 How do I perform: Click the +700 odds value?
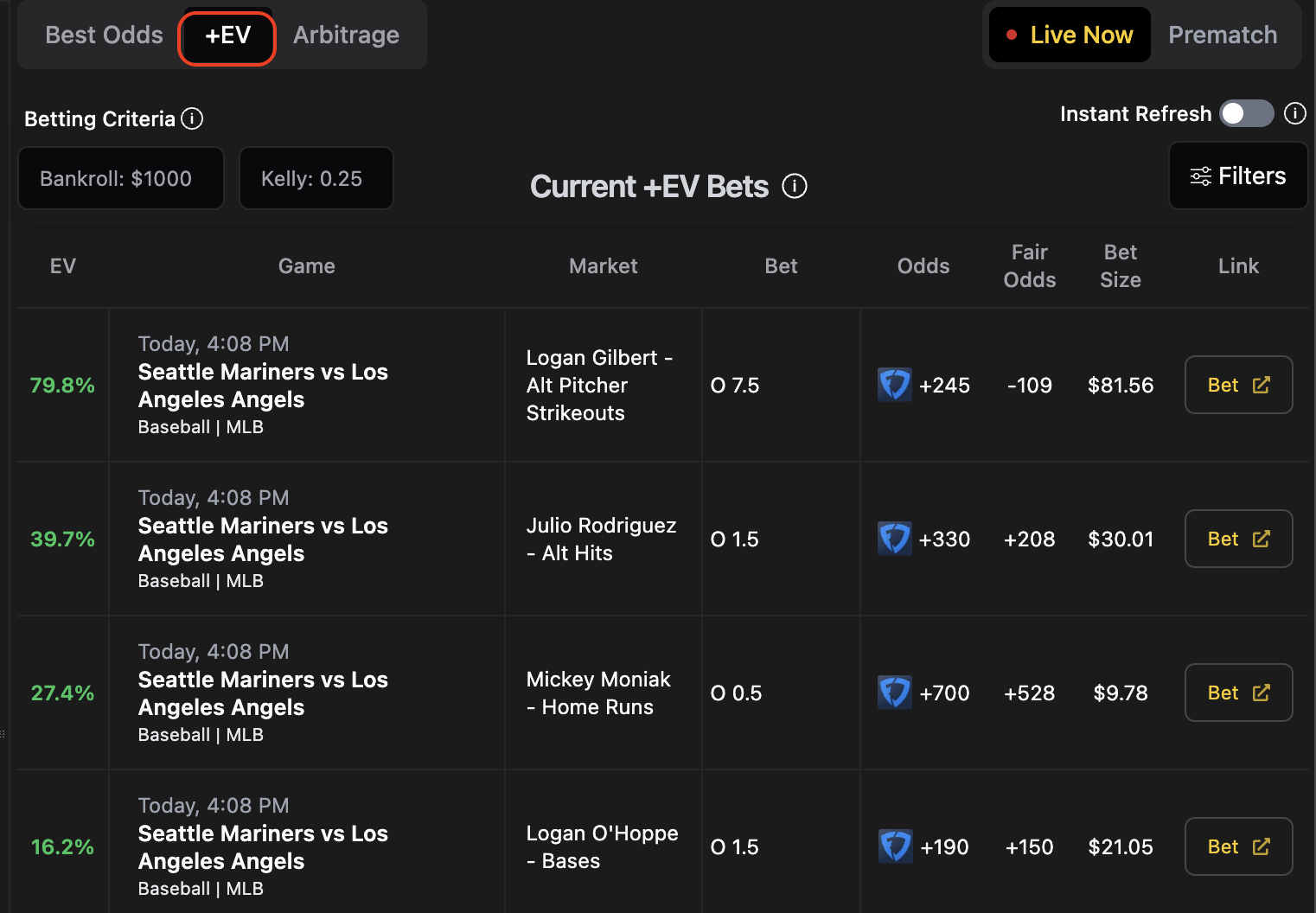coord(944,693)
